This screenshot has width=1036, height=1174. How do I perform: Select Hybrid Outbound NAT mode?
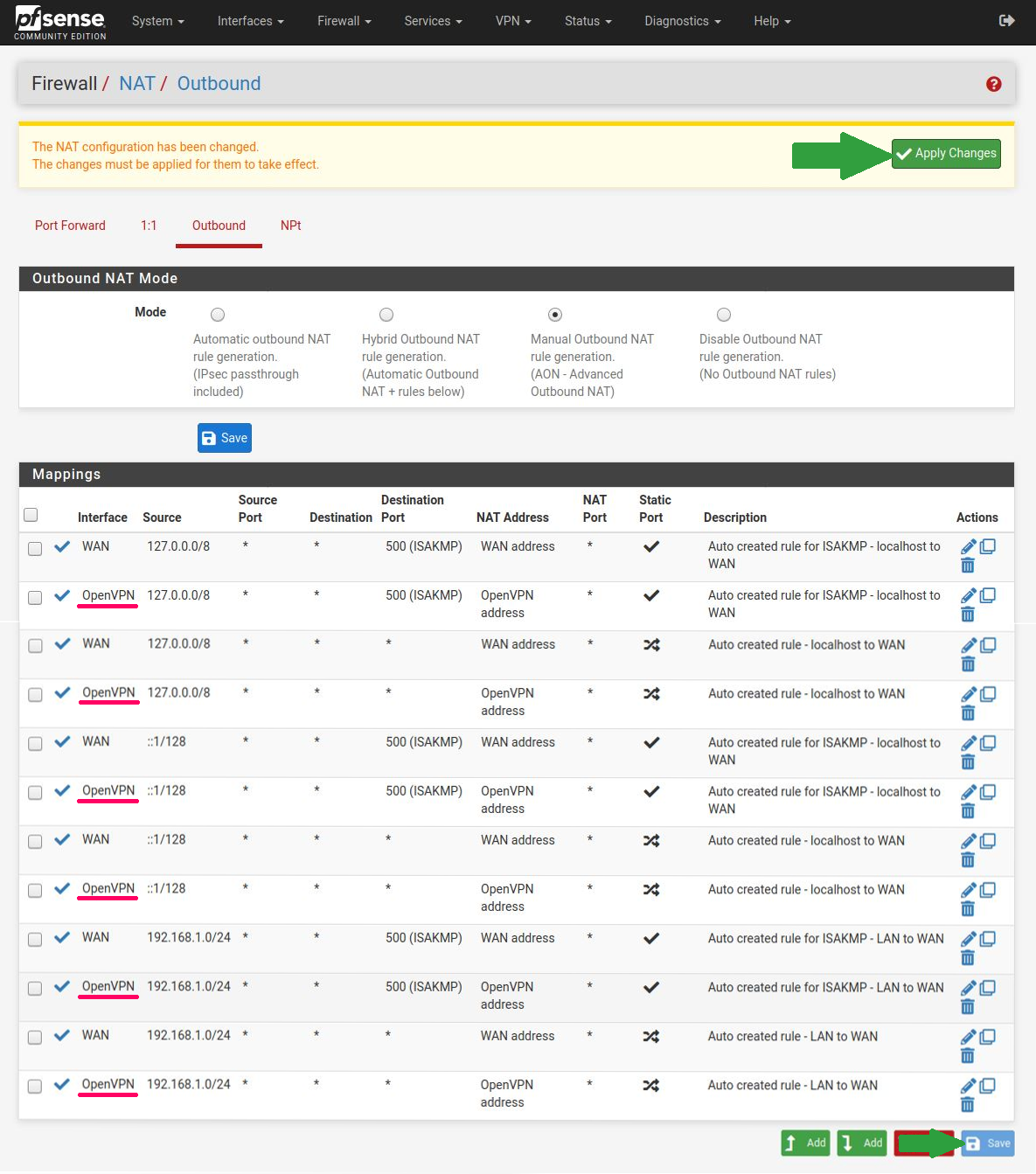[386, 315]
